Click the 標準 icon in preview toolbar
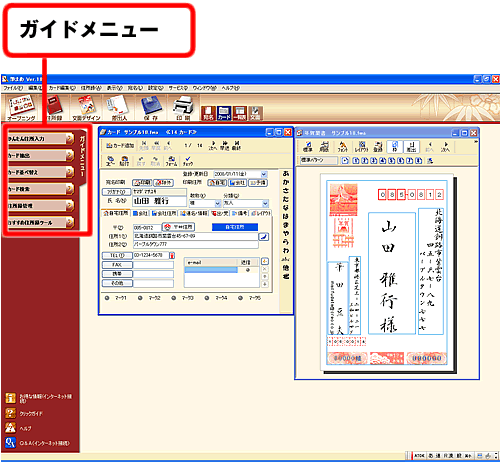The height and width of the screenshot is (462, 500). [308, 147]
